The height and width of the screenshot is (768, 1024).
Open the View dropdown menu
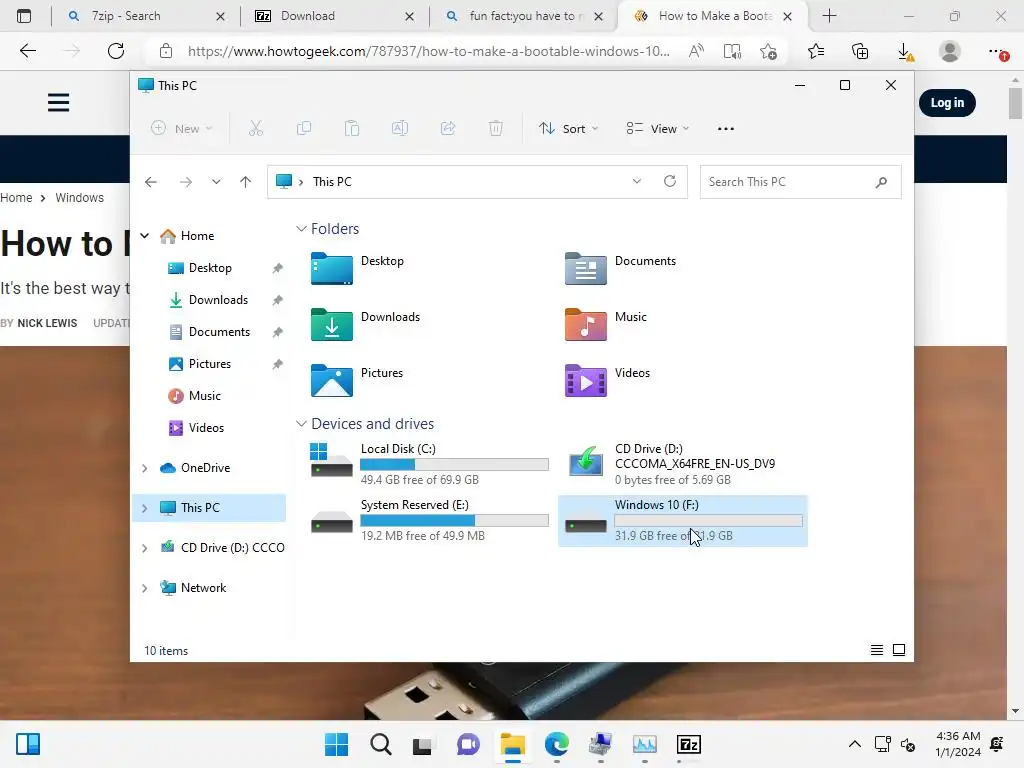tap(657, 129)
